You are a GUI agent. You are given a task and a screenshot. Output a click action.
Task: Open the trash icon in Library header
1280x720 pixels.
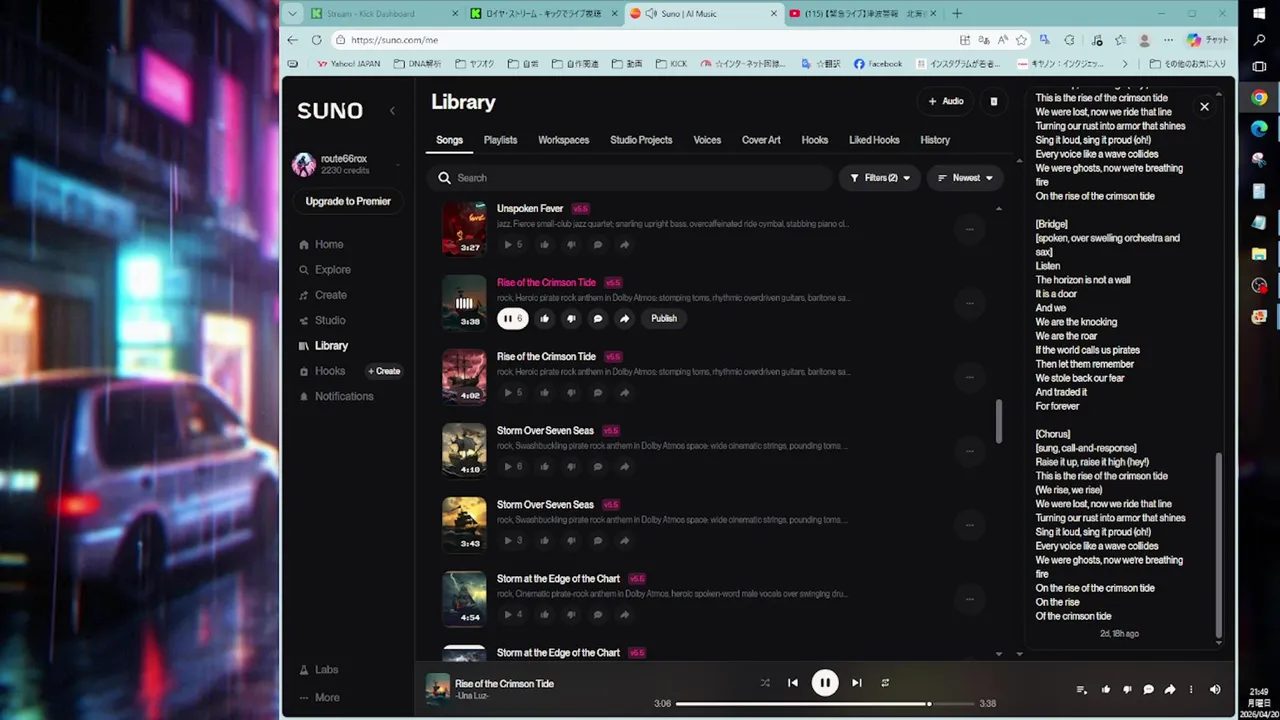[993, 101]
